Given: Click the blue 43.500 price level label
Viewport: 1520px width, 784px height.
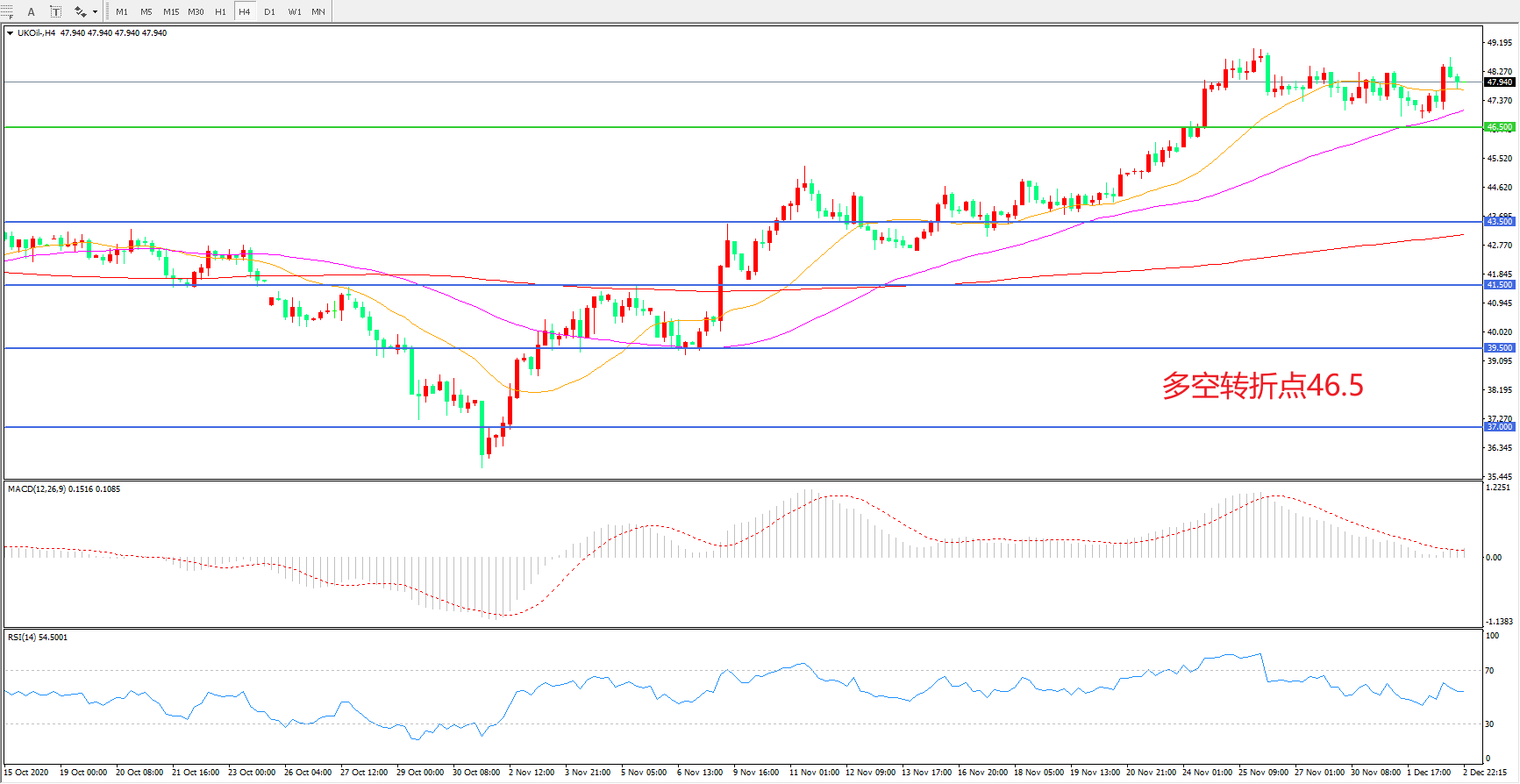Looking at the screenshot, I should point(1499,222).
